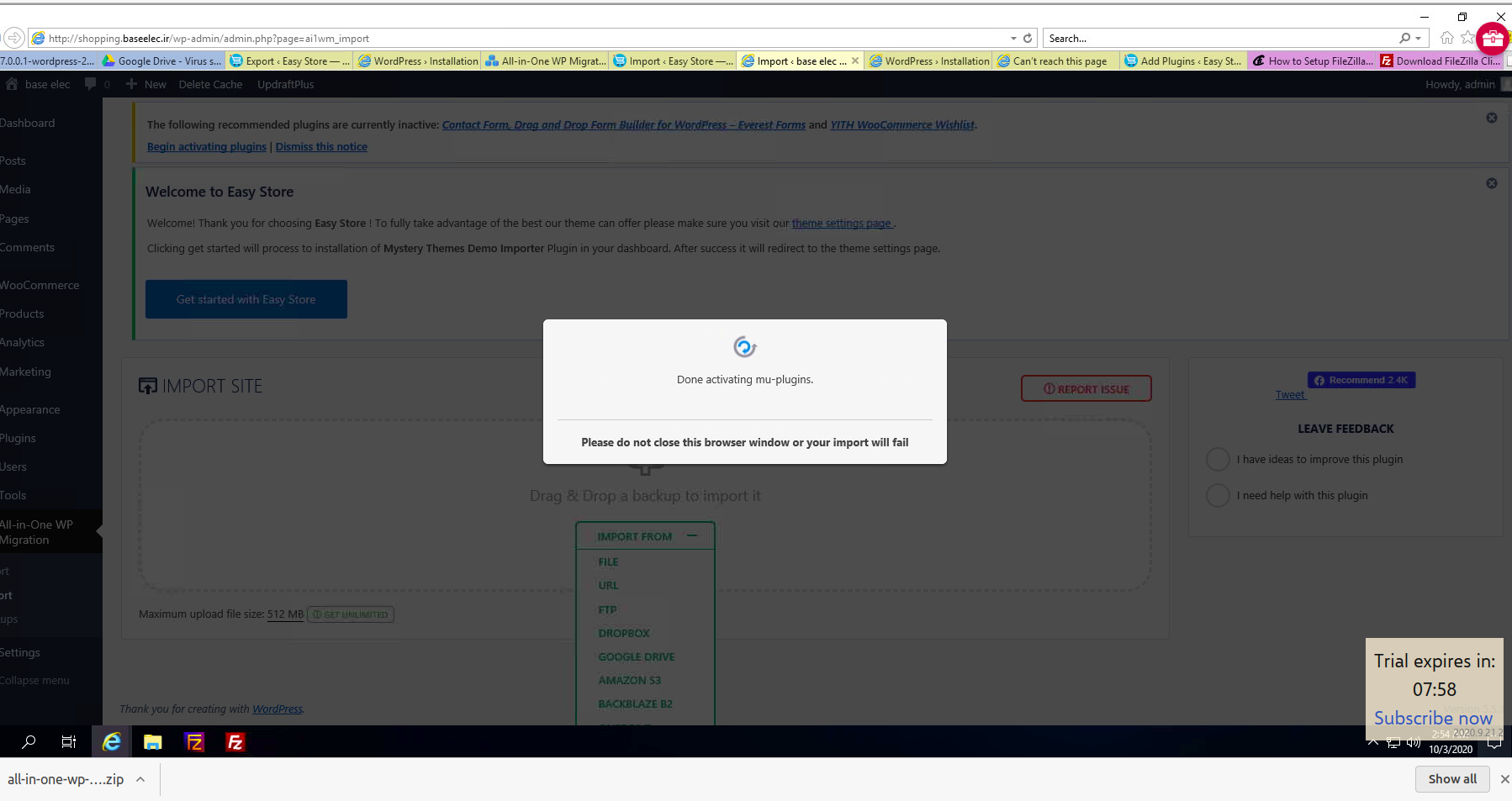The image size is (1512, 801).
Task: Open UpdraftPlus admin bar menu
Action: 285,84
